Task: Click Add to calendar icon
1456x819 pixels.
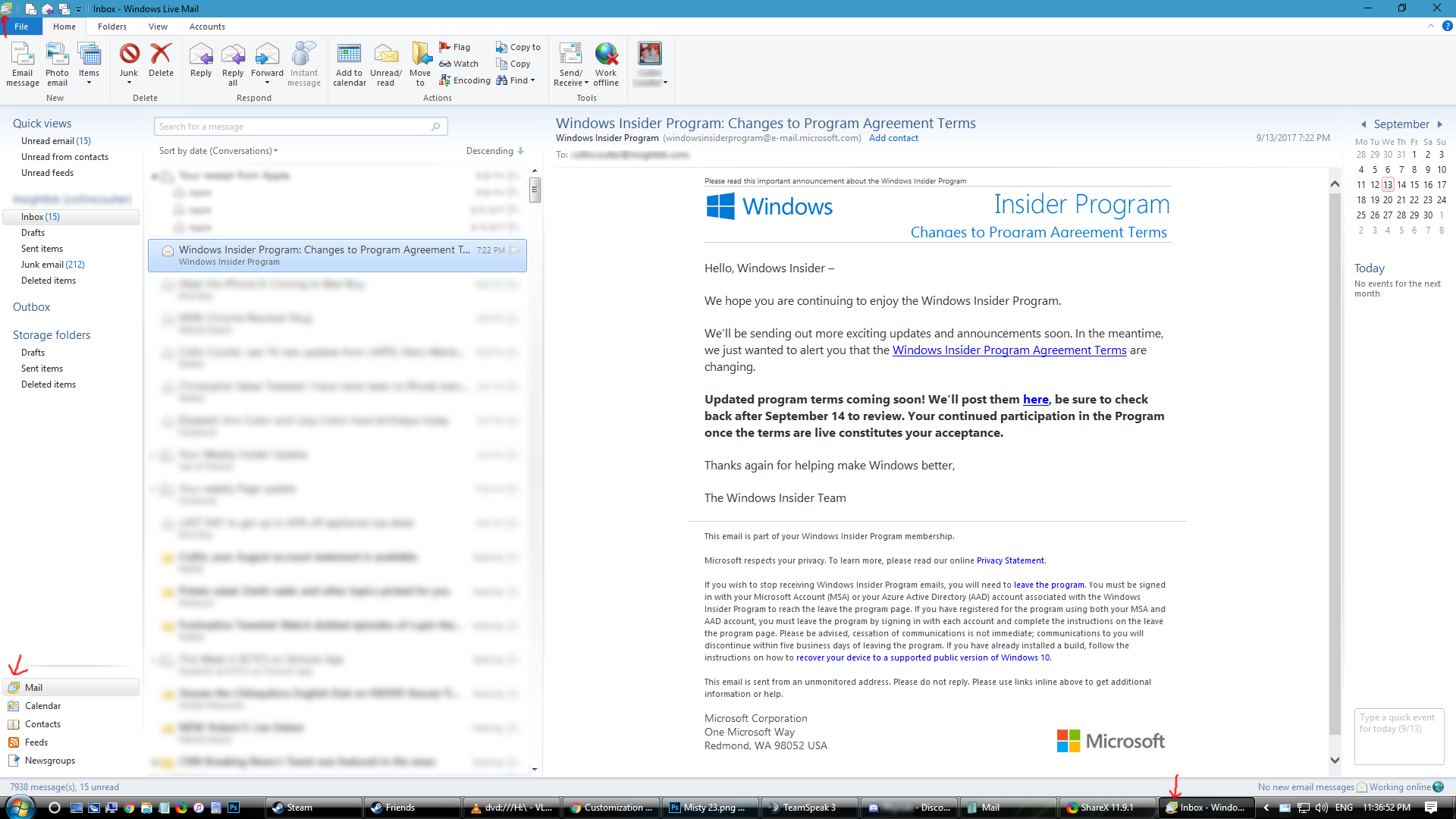Action: pyautogui.click(x=349, y=55)
